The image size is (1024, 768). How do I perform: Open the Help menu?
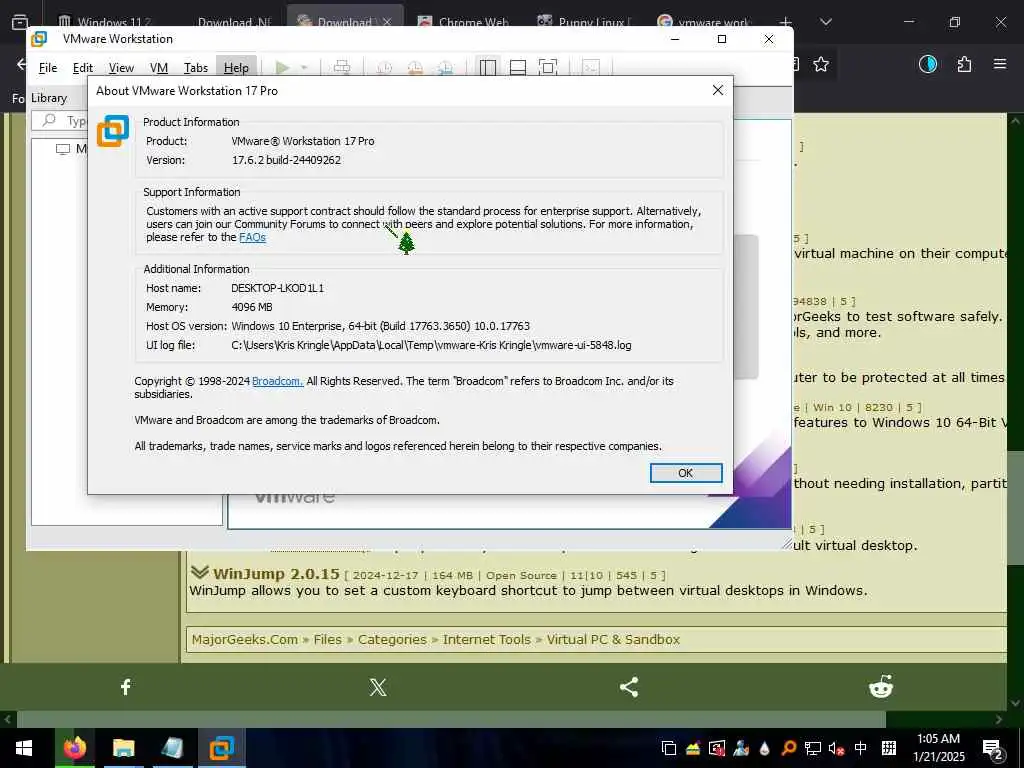point(236,68)
